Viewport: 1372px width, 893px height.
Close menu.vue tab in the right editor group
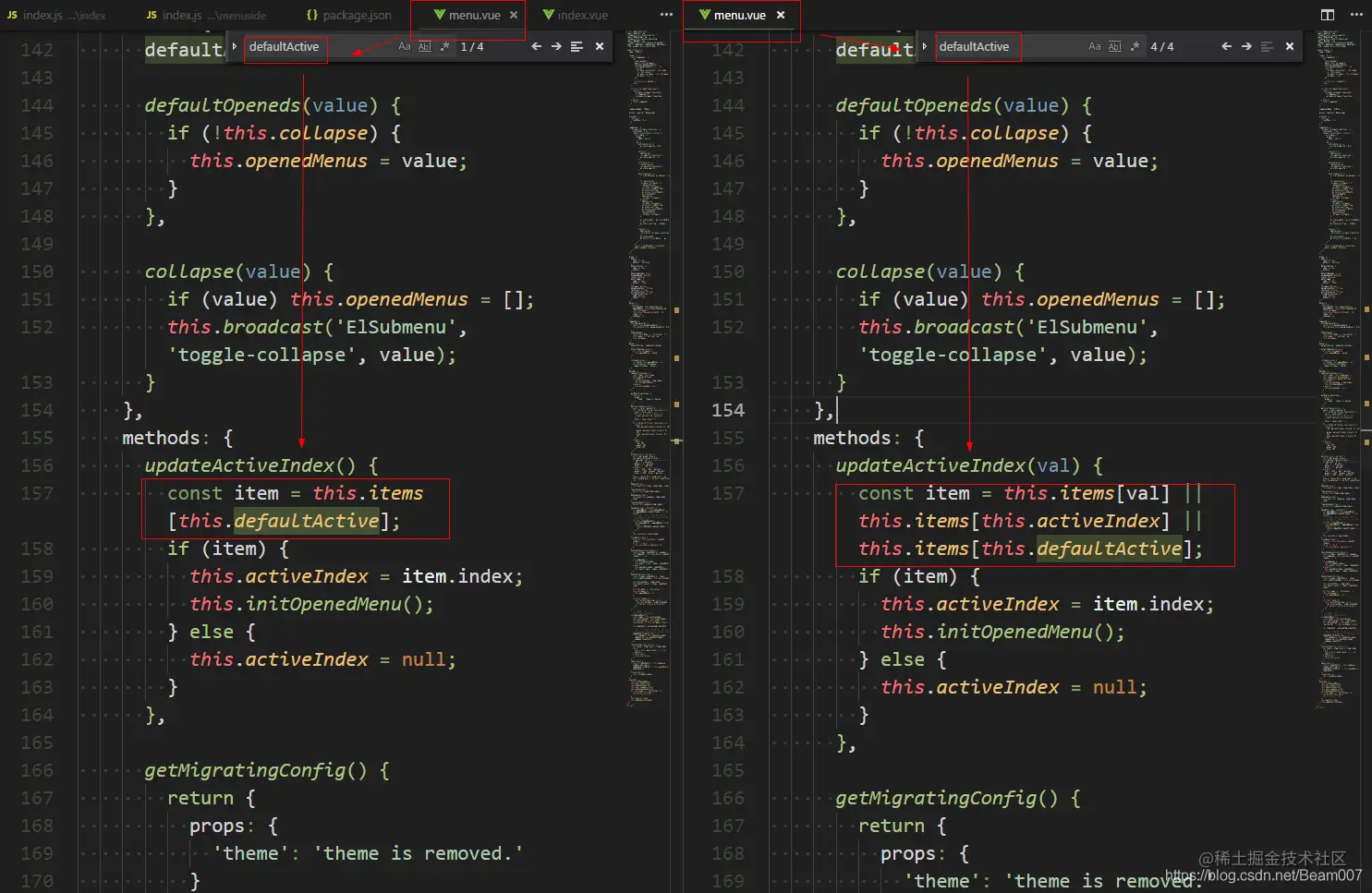click(781, 16)
